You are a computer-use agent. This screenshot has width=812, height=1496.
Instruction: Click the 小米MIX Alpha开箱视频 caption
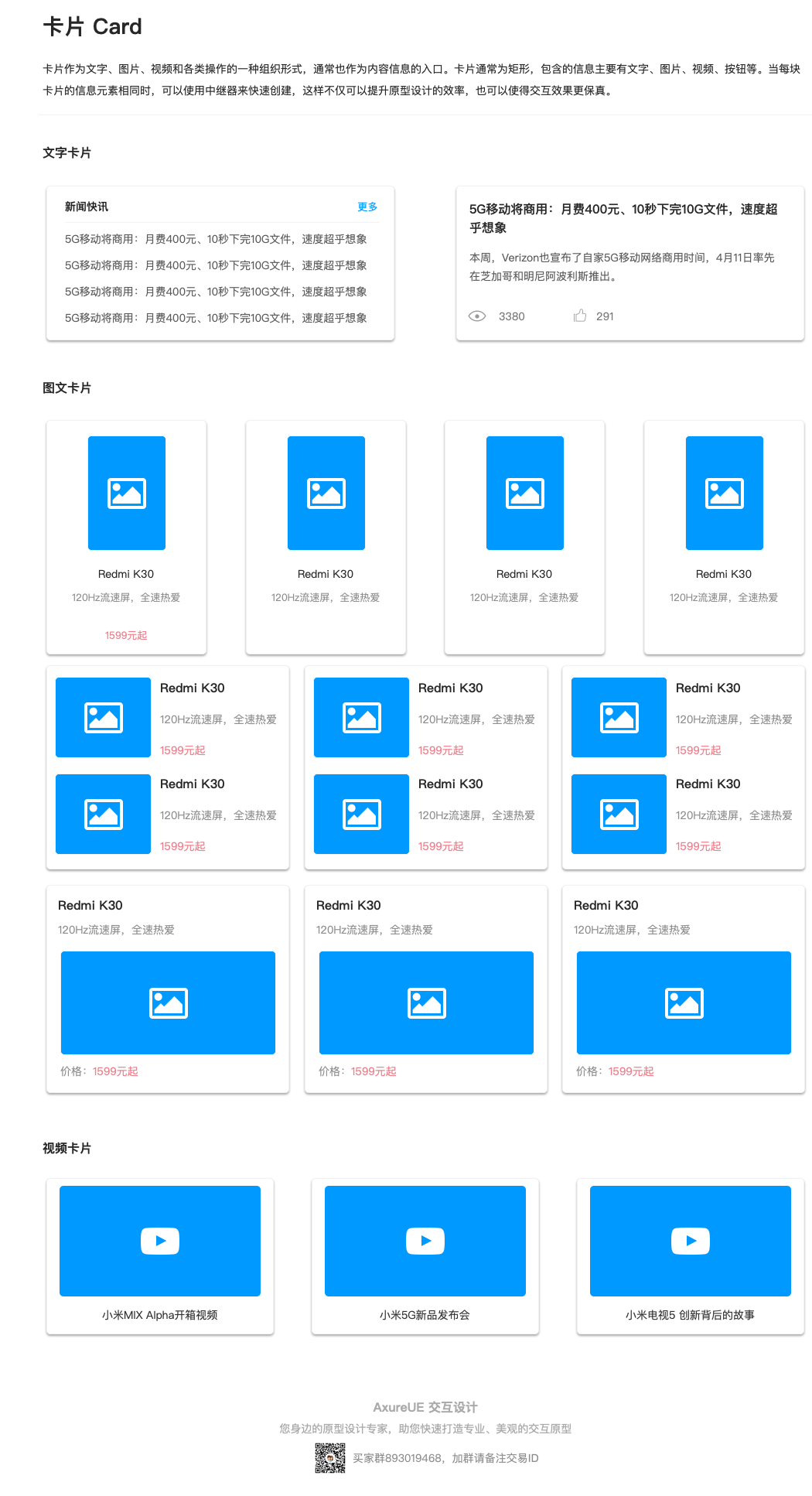(x=160, y=1315)
